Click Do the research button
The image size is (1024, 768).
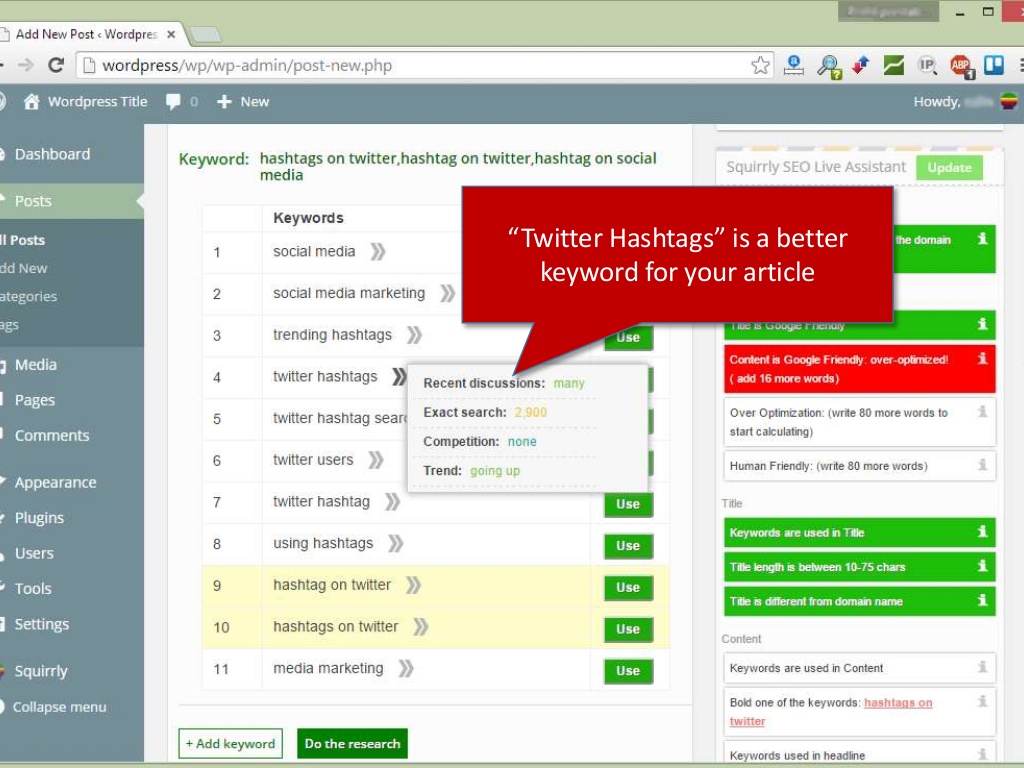pyautogui.click(x=353, y=743)
